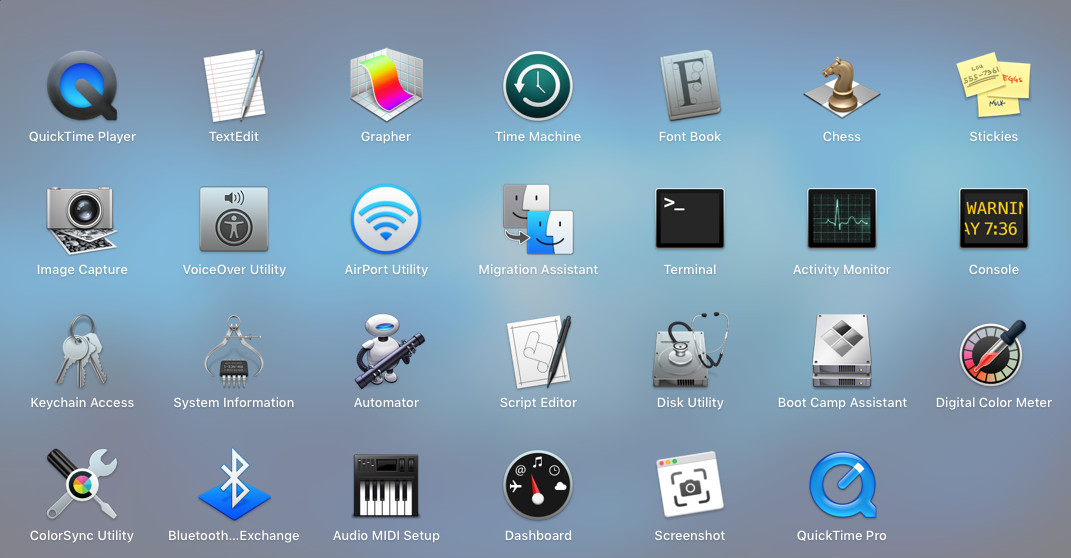The image size is (1071, 558).
Task: Click the Digital Color Meter icon
Action: (993, 352)
